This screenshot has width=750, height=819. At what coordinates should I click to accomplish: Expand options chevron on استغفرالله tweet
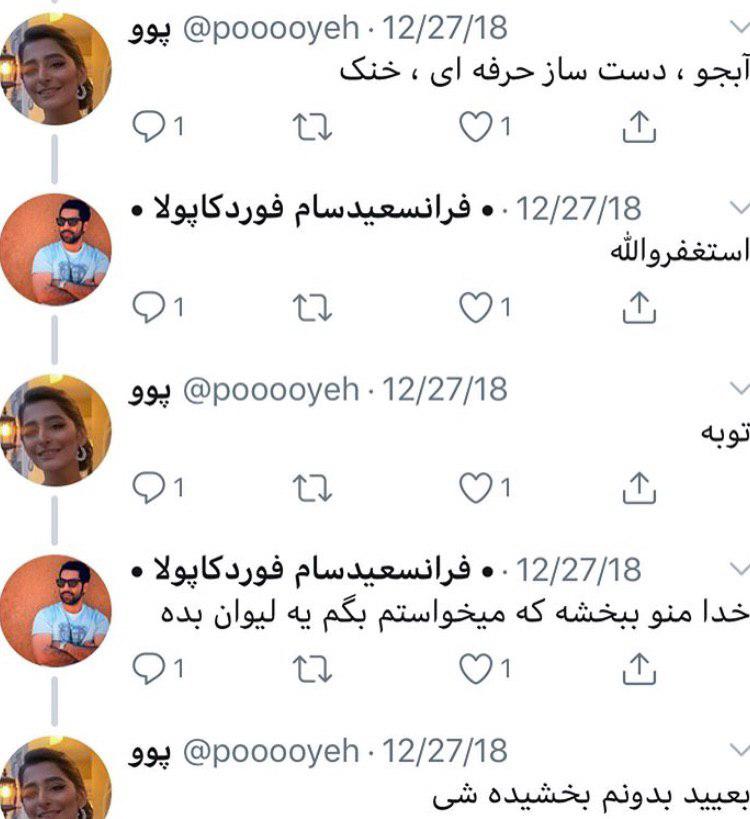pos(739,207)
